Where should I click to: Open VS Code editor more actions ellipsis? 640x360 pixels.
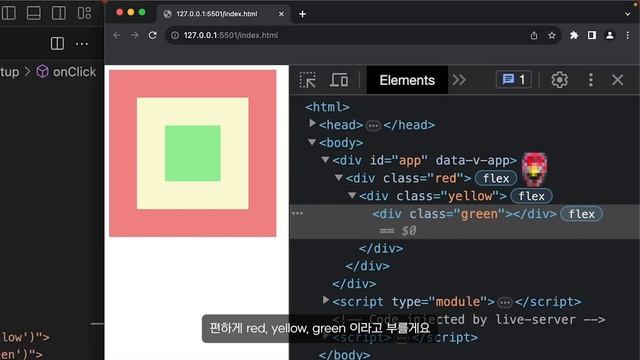point(82,44)
